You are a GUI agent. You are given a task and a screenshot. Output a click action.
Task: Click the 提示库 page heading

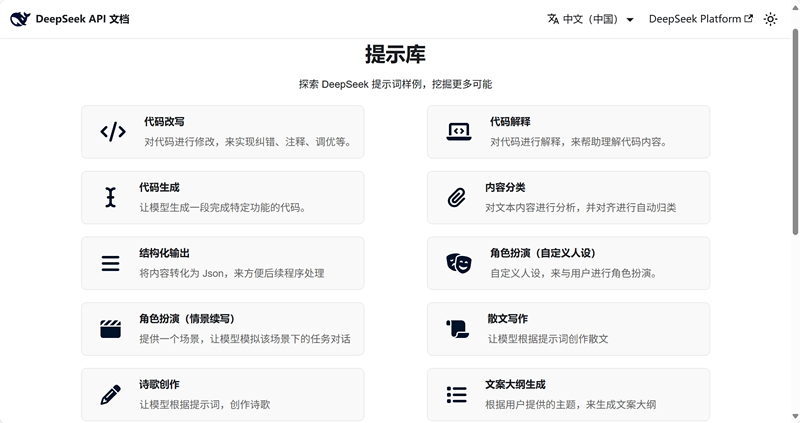tap(395, 54)
